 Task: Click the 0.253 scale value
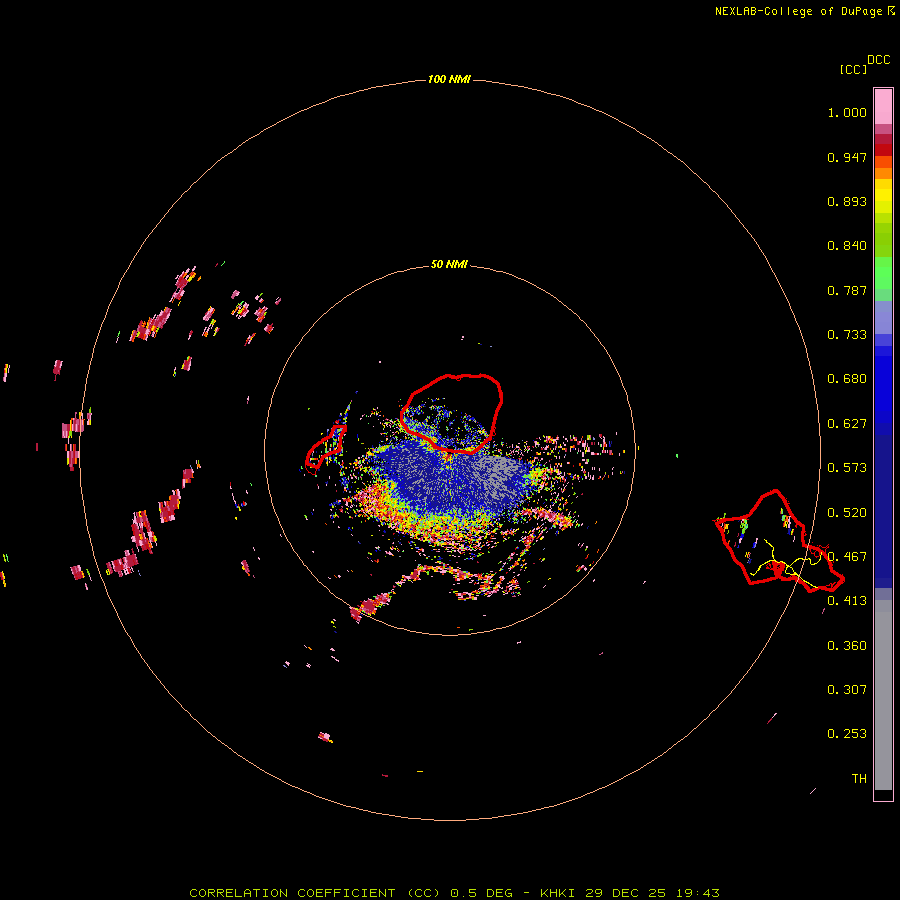click(x=847, y=734)
